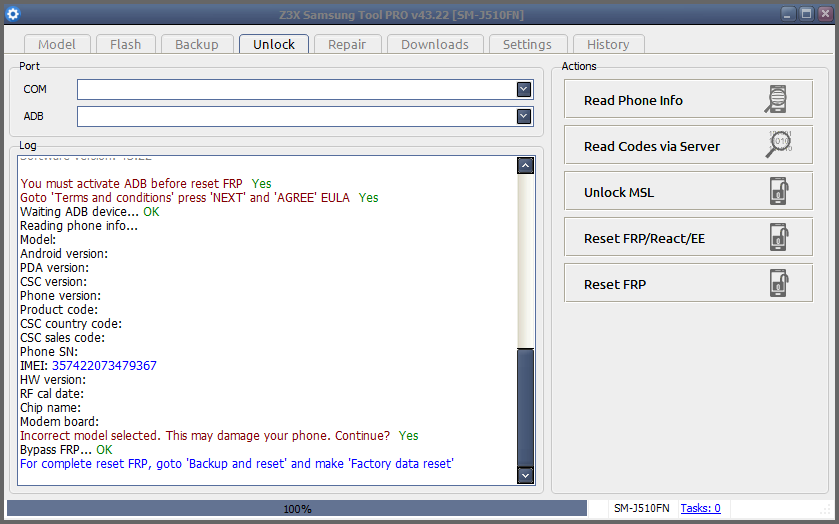The width and height of the screenshot is (839, 524).
Task: Click 'Waiting ADB device... OK' log line
Action: point(90,211)
